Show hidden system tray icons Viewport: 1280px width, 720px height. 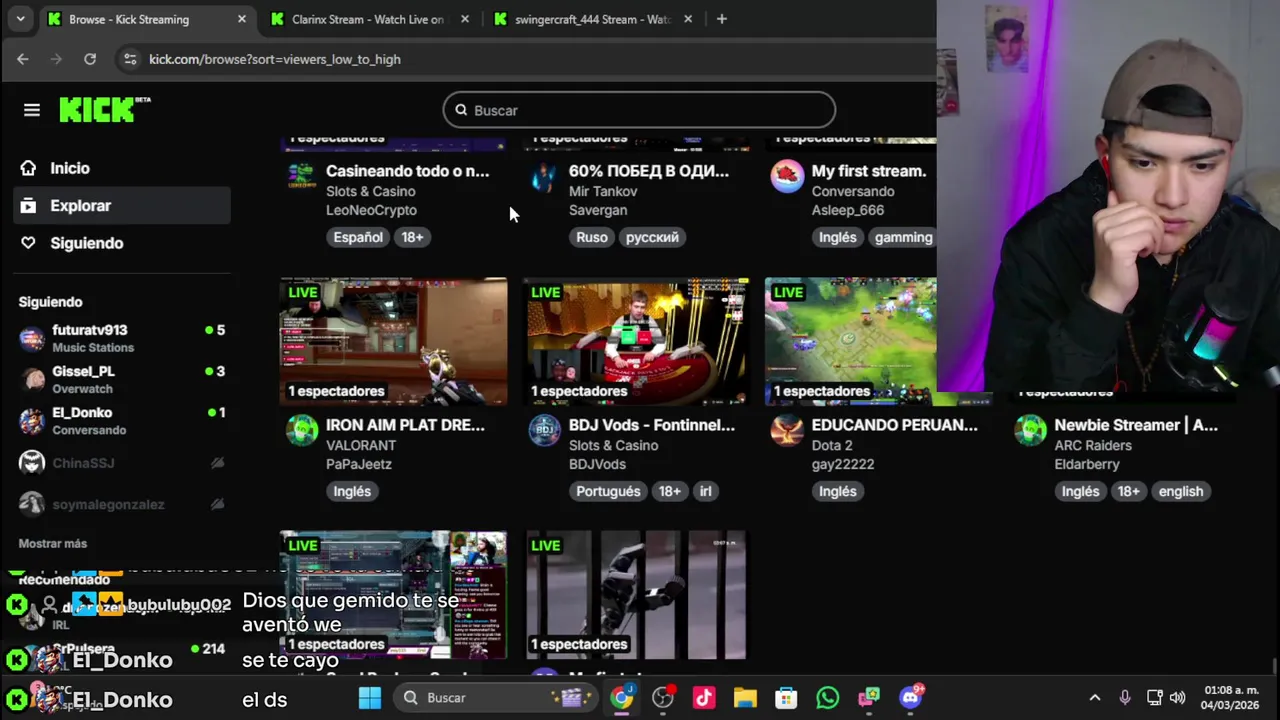(1094, 698)
